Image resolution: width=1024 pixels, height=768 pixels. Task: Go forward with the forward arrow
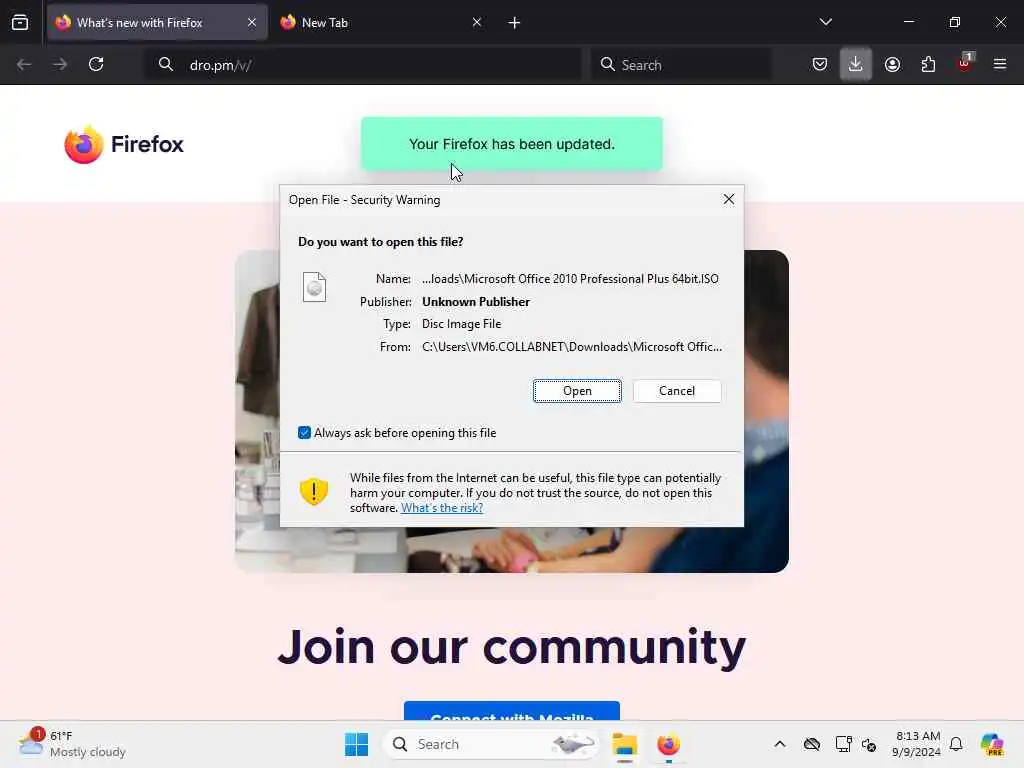click(60, 64)
